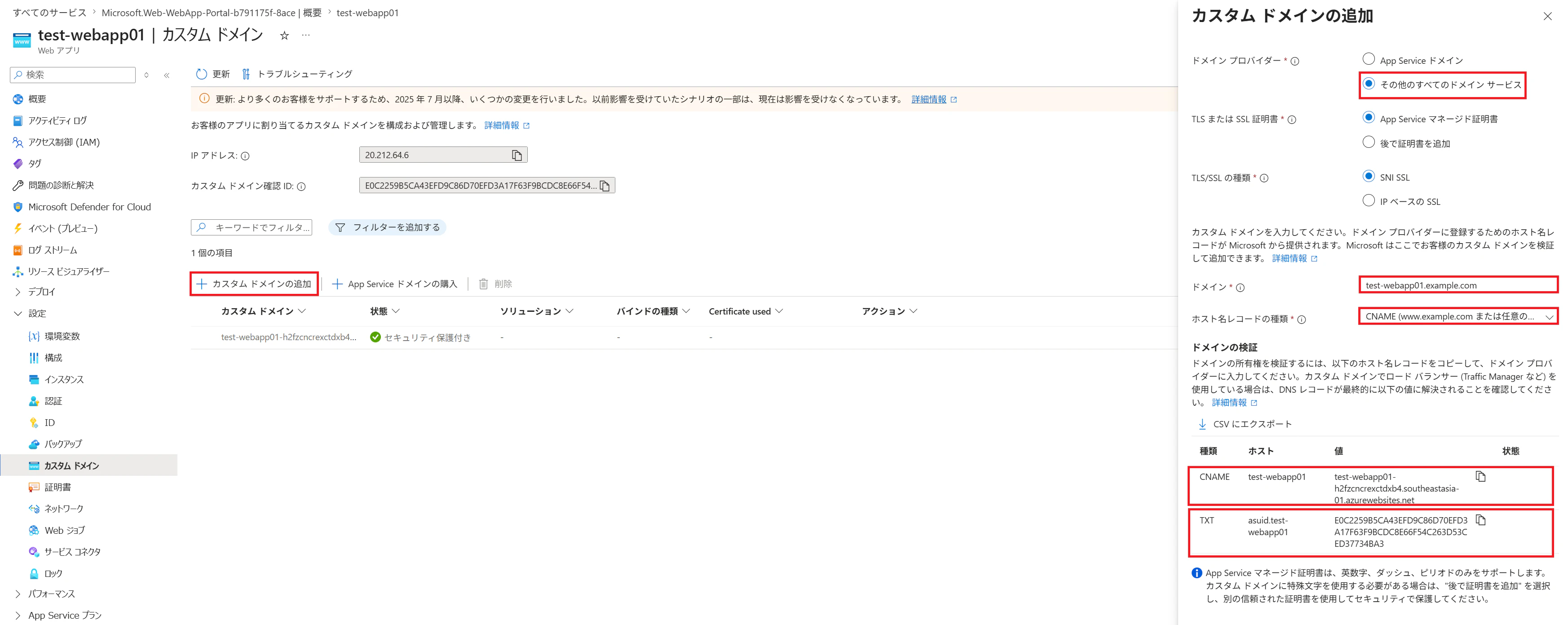Click info icon beside TLS または SSL 証明書
Image resolution: width=1568 pixels, height=625 pixels.
coord(1292,120)
